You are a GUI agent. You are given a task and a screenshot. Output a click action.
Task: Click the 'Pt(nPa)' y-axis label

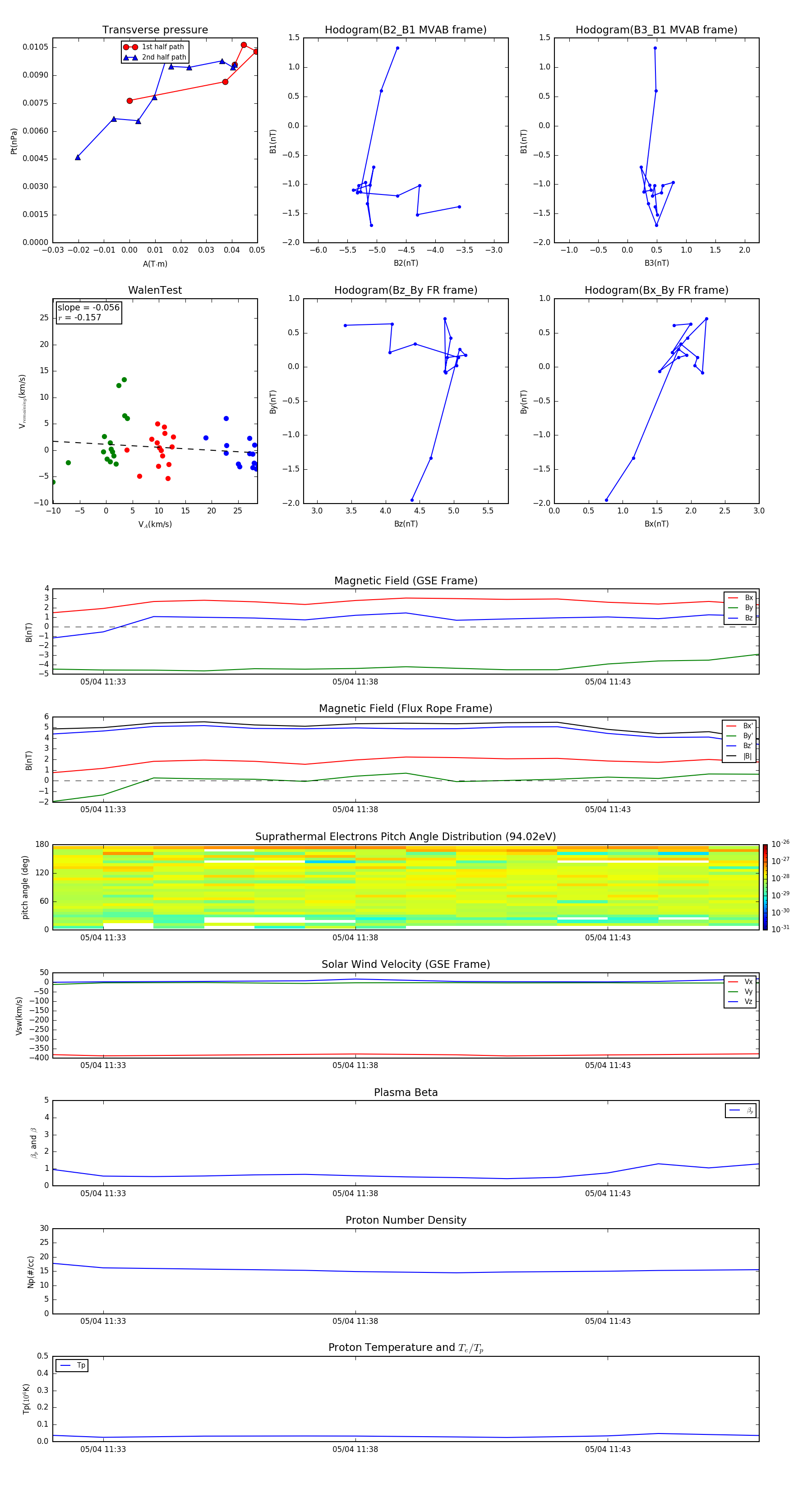14,140
